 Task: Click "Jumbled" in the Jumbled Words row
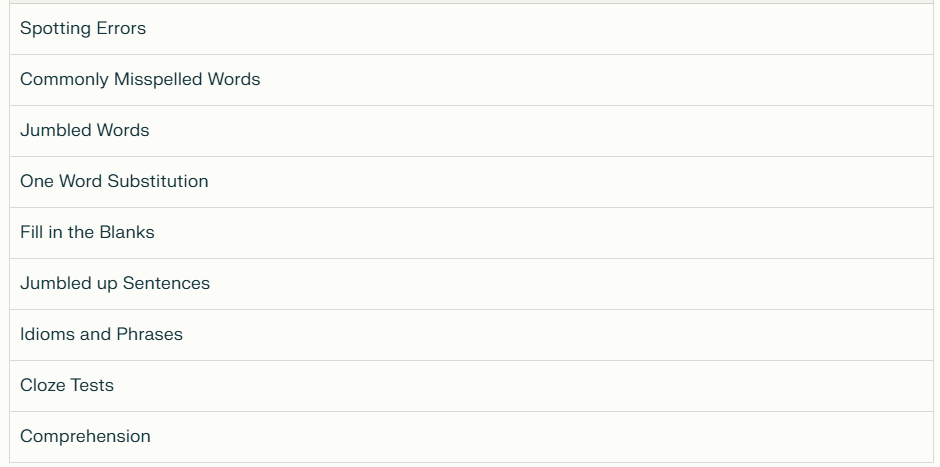tap(53, 131)
